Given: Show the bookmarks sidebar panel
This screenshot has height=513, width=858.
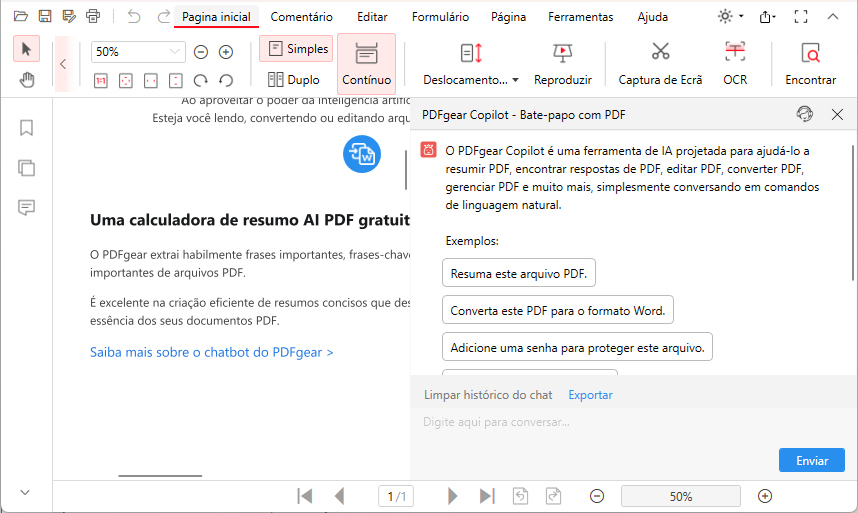Looking at the screenshot, I should [x=26, y=128].
